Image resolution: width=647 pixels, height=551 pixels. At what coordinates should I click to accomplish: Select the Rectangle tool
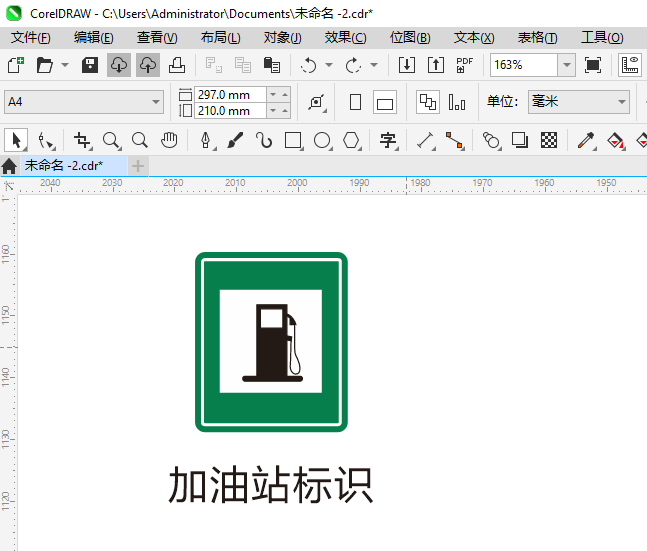(x=294, y=140)
